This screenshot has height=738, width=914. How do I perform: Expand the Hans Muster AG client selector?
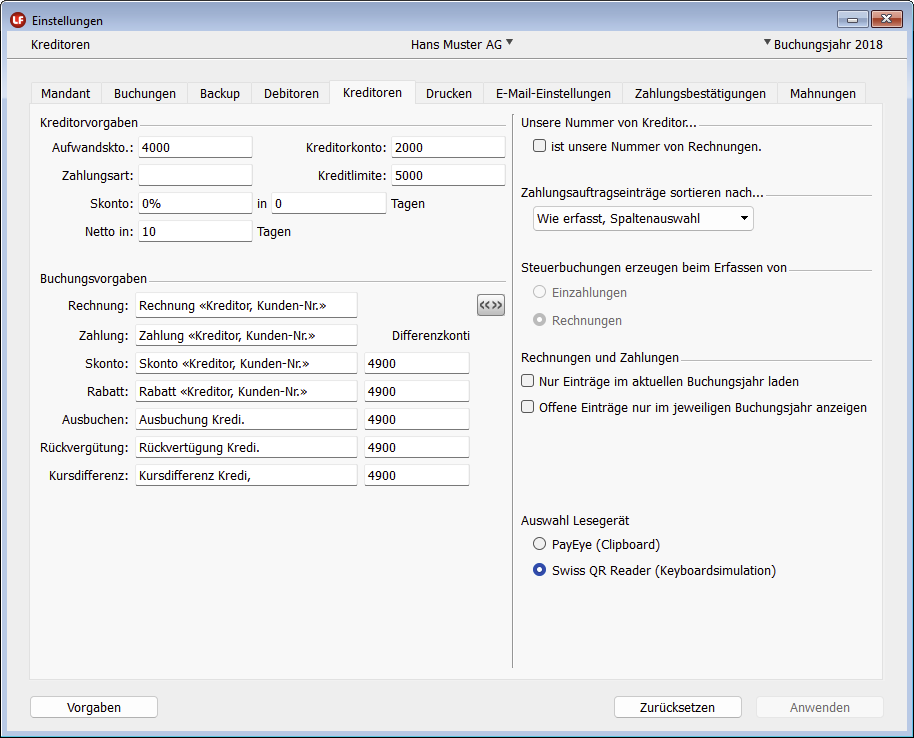461,44
